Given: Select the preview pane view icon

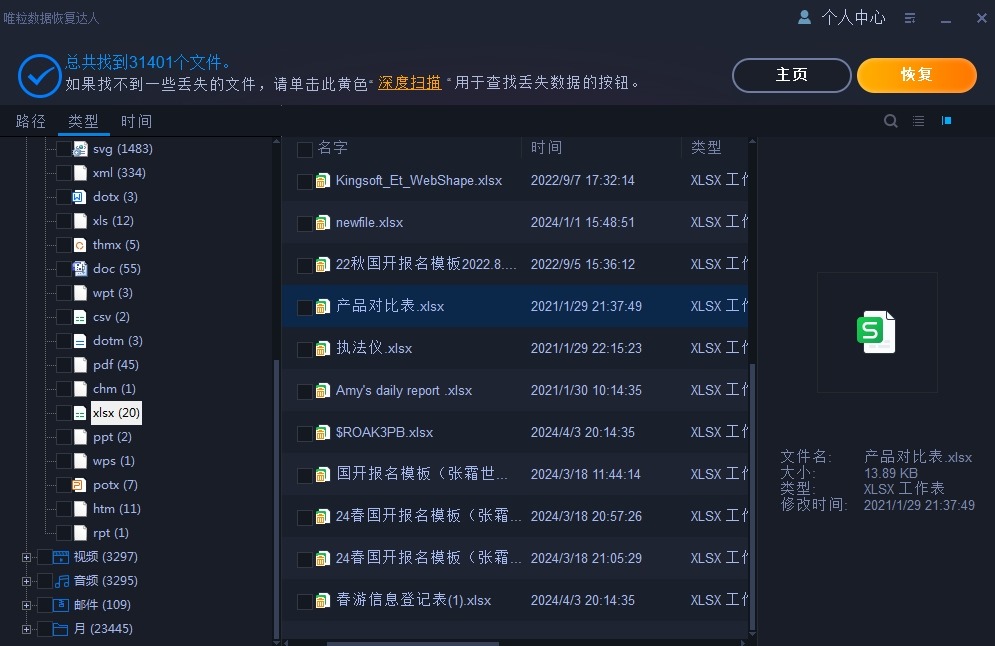Looking at the screenshot, I should point(946,121).
